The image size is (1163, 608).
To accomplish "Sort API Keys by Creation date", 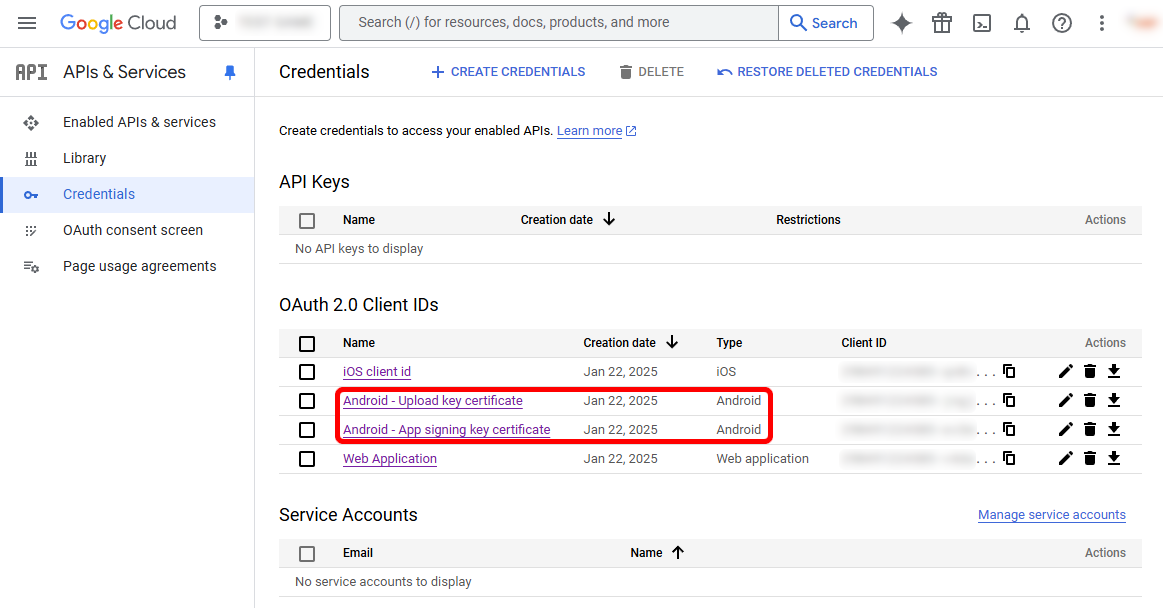I will point(567,219).
